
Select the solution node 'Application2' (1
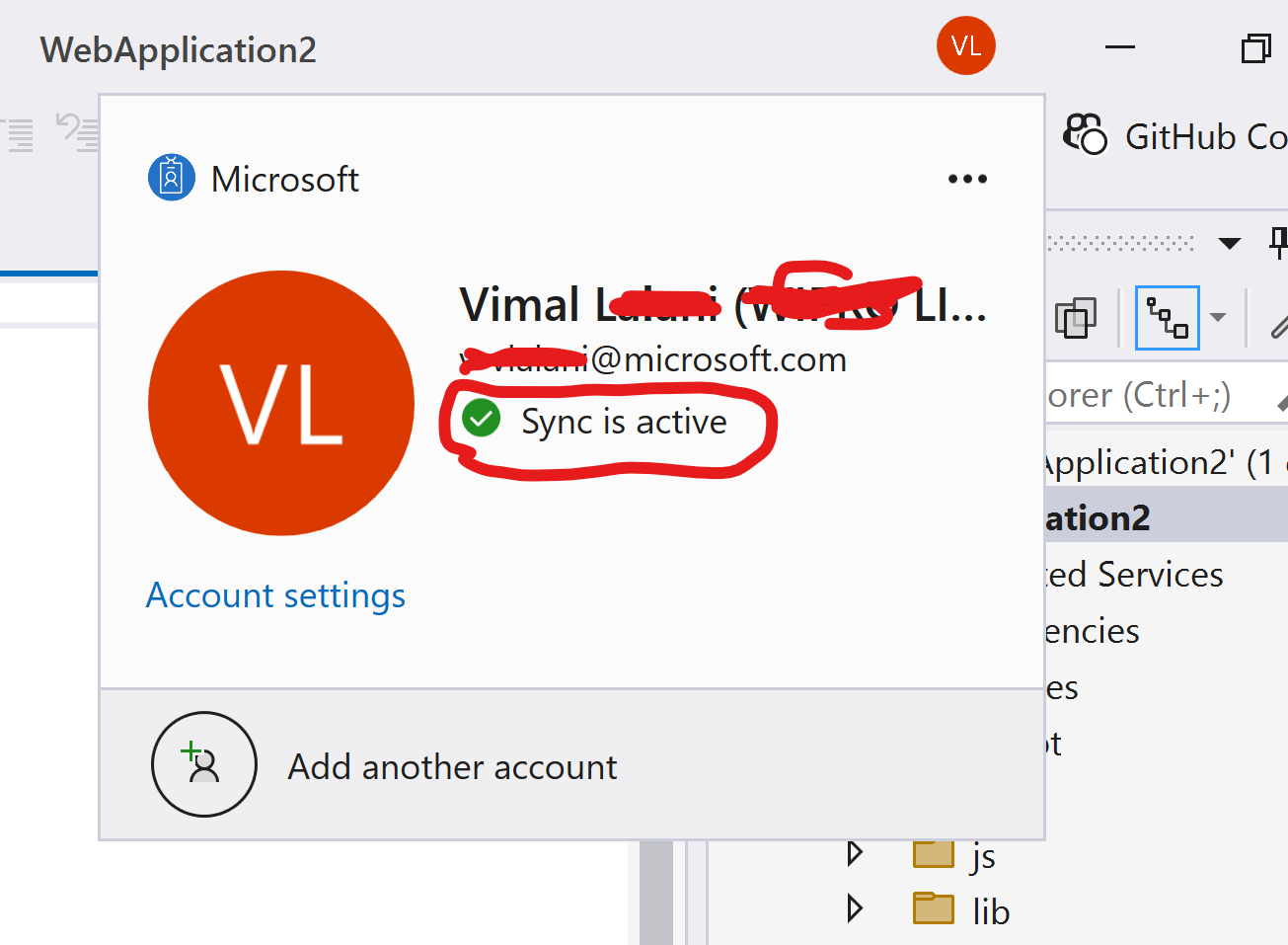click(1167, 462)
